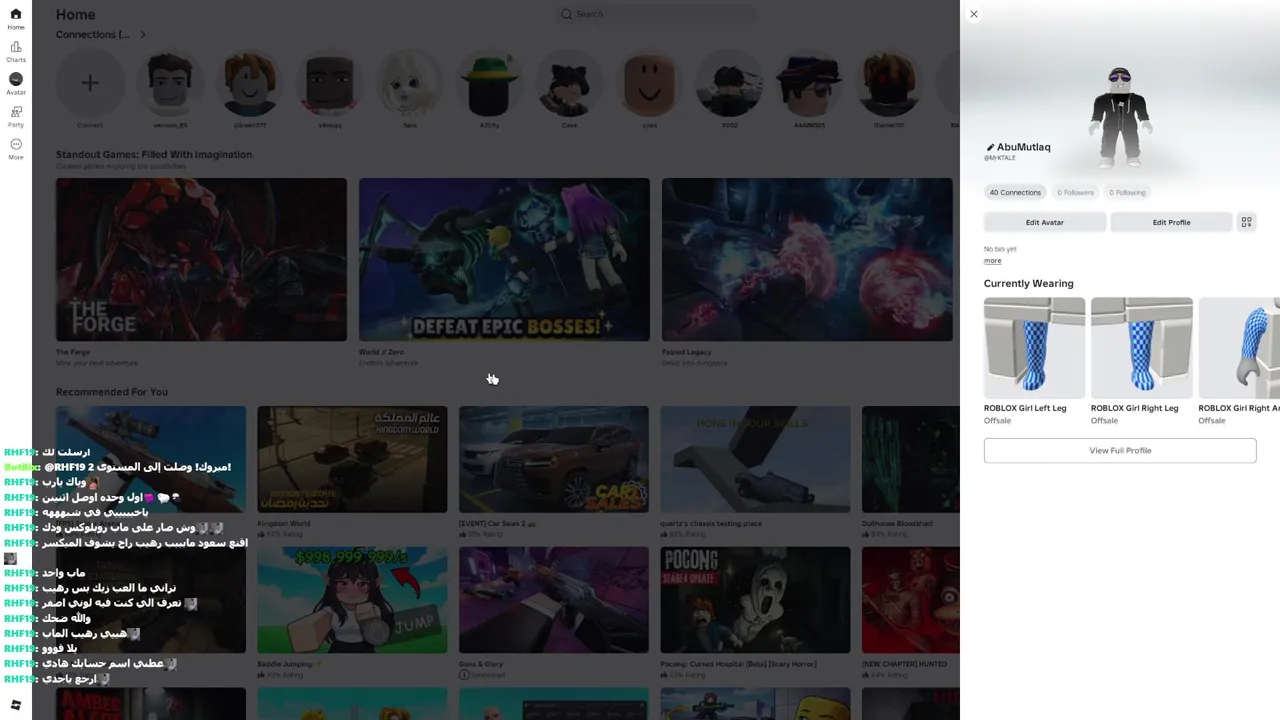Screen dimensions: 1280x720
Task: Click the Edit Avatar button
Action: [x=1044, y=222]
